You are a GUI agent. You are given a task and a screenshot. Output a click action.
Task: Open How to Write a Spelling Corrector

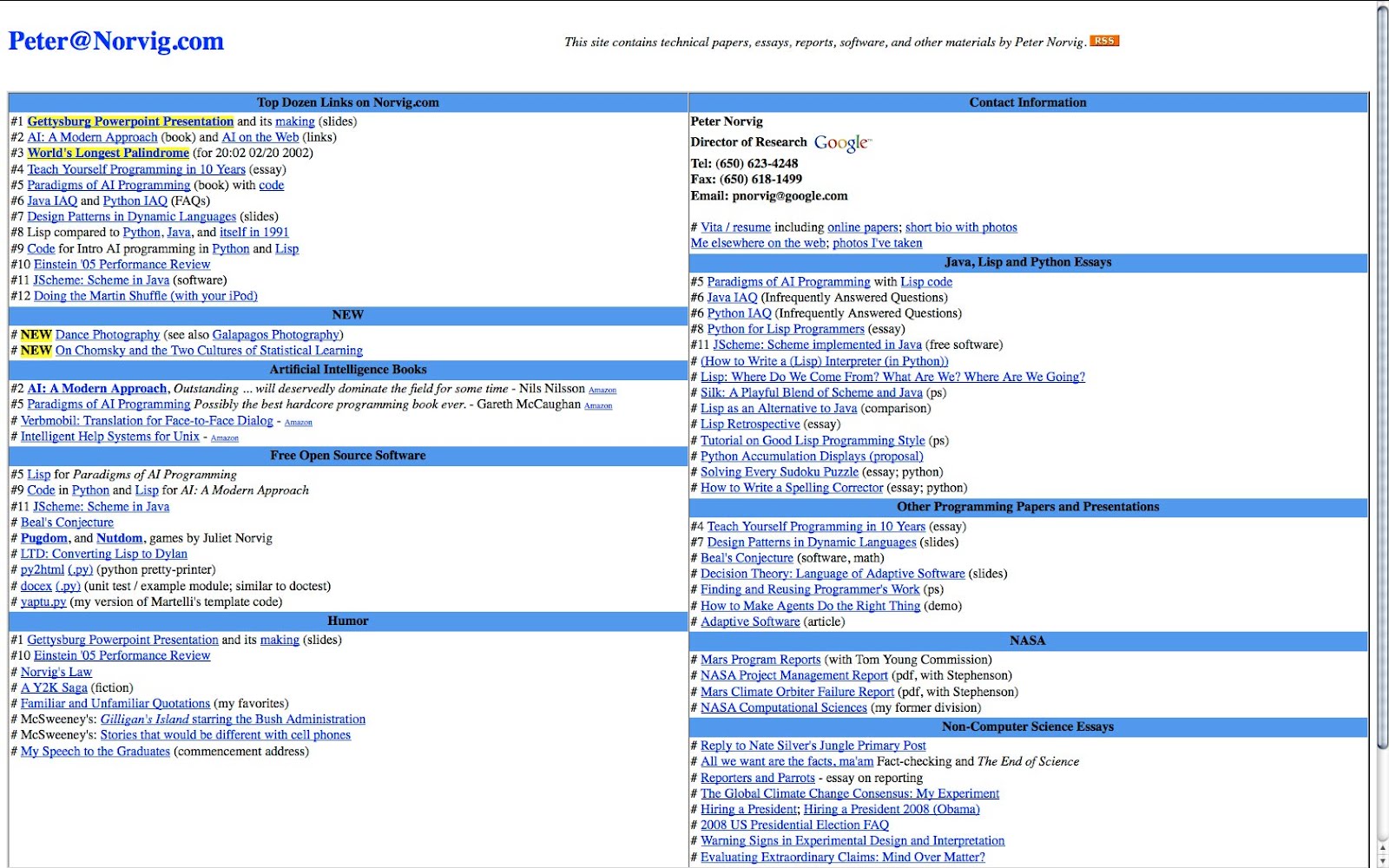click(792, 488)
